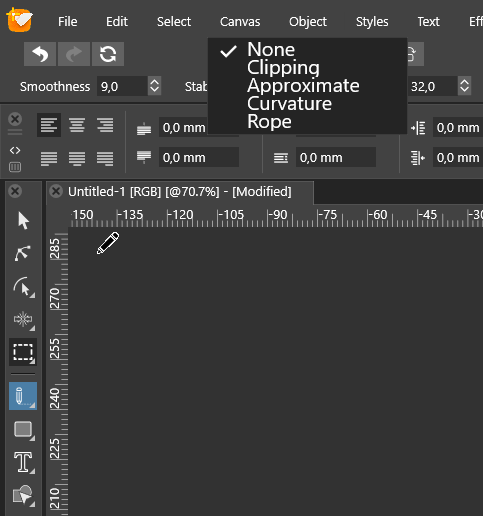Click the right indent icon
This screenshot has width=483, height=516.
click(x=418, y=158)
